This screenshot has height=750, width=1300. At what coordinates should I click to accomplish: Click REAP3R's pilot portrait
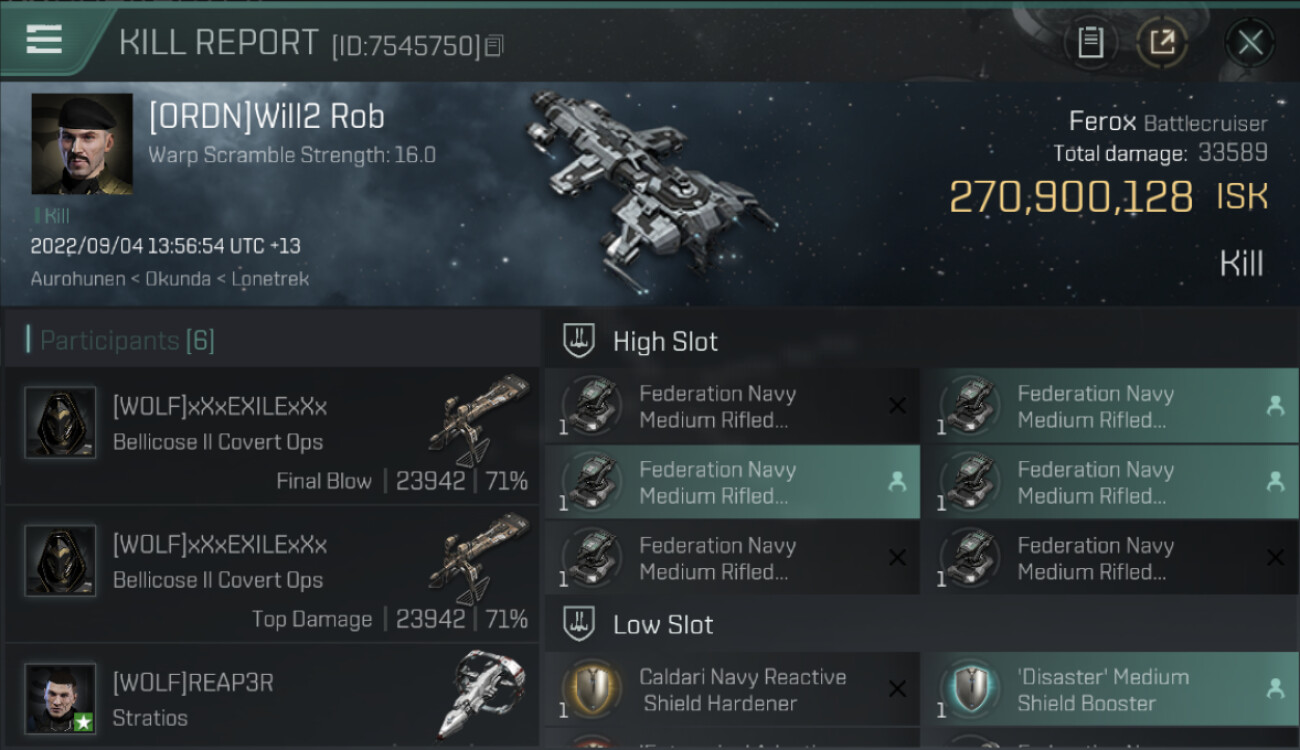pos(60,697)
